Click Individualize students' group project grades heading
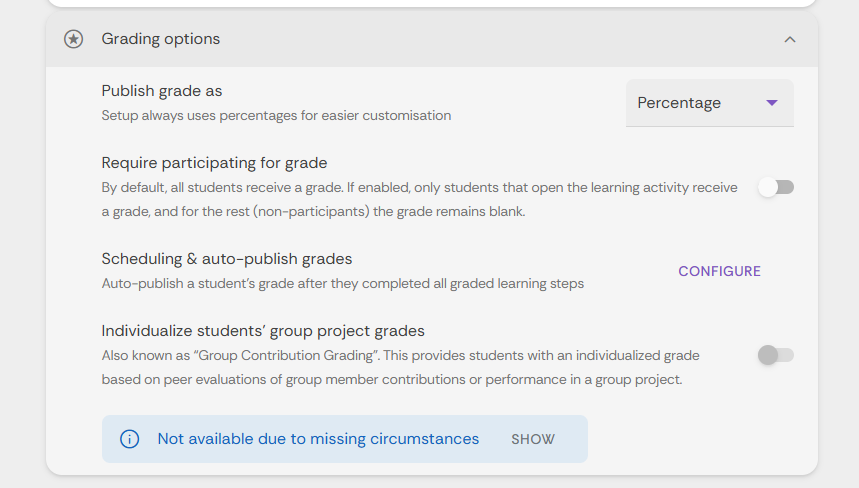The image size is (859, 488). tap(263, 331)
